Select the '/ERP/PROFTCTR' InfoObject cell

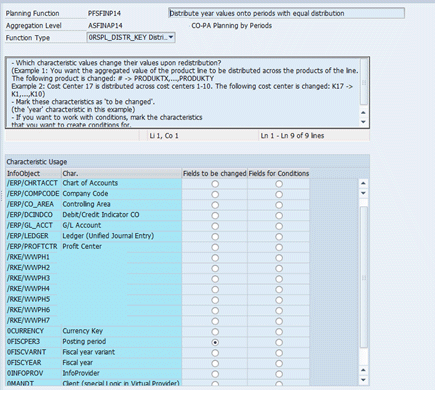pos(33,247)
